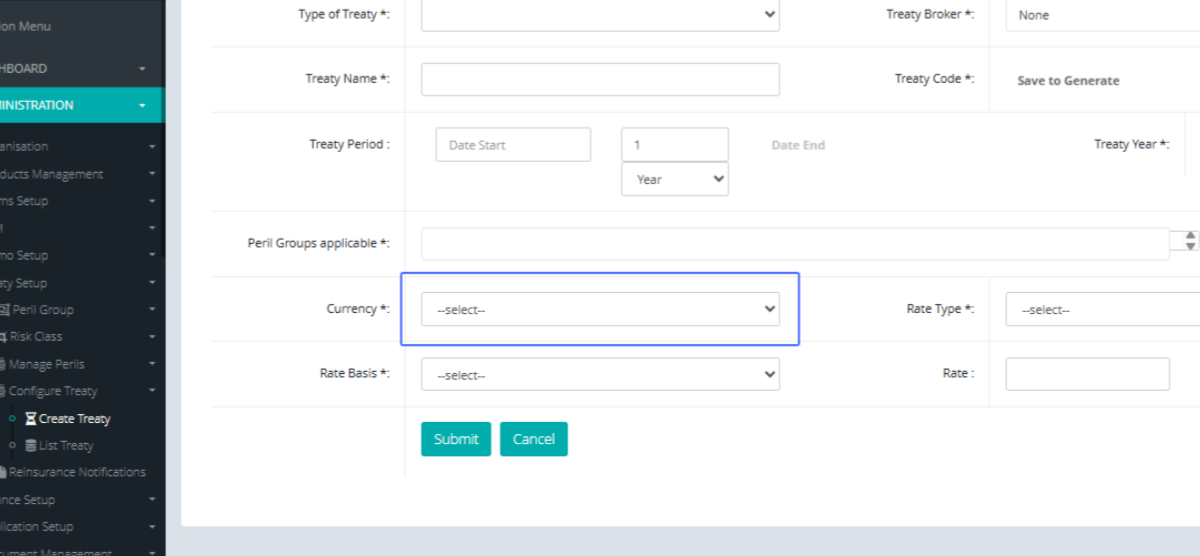Click the List Treaty database icon
Viewport: 1200px width, 556px height.
coord(31,446)
